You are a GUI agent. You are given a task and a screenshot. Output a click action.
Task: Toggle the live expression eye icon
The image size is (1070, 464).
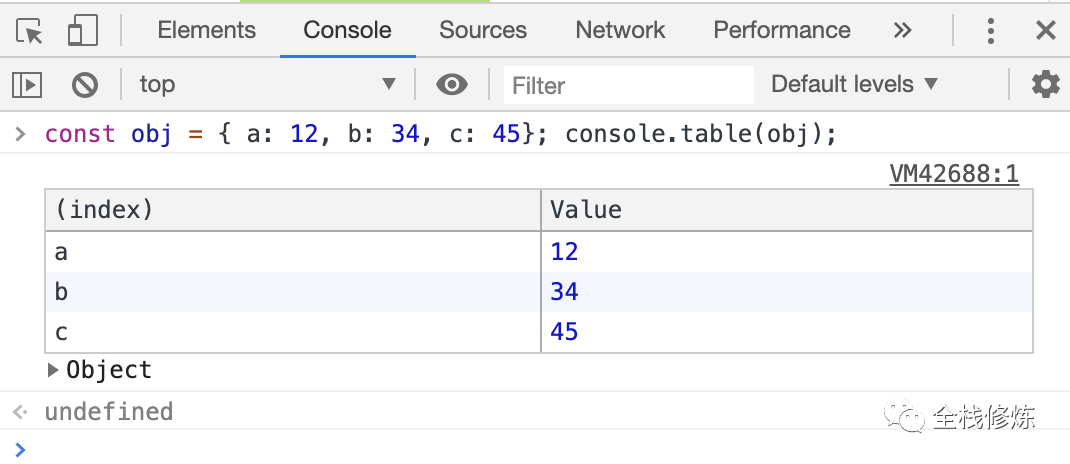(x=452, y=85)
